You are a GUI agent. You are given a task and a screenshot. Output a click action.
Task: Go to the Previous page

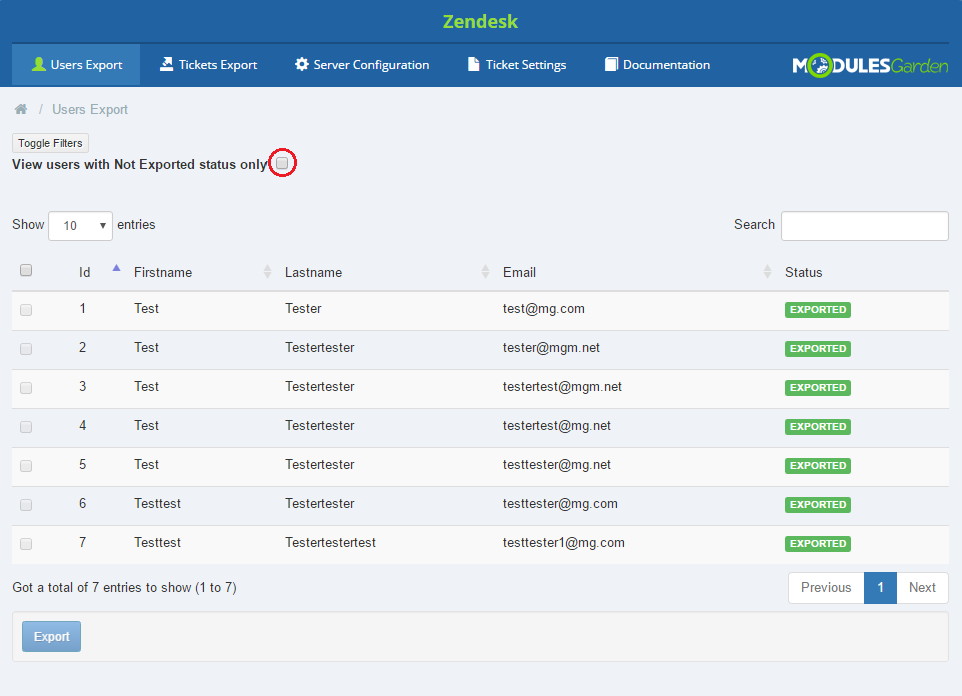(826, 587)
